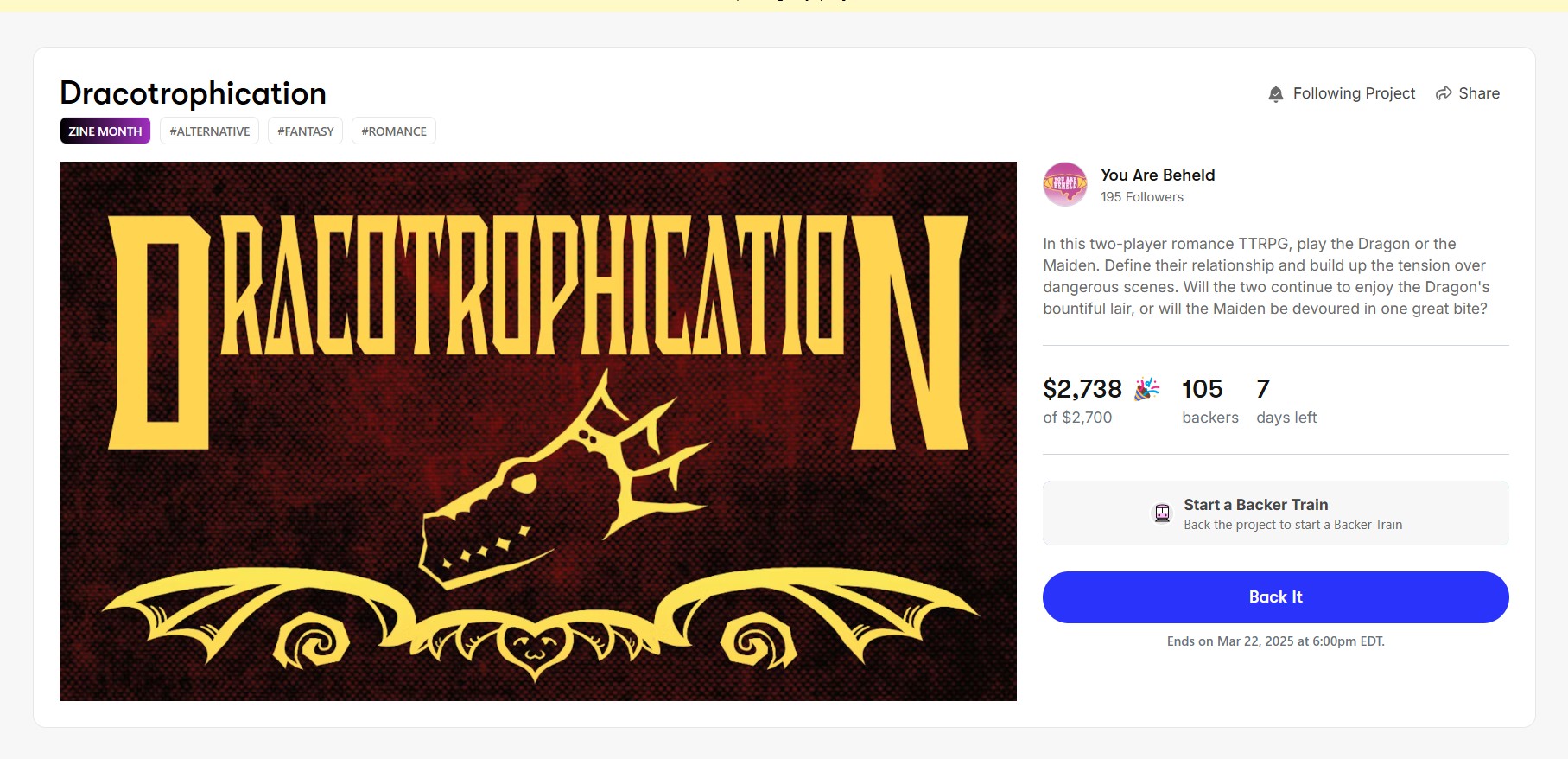Click the $2,738 pledged amount
The height and width of the screenshot is (759, 1568).
[x=1082, y=389]
